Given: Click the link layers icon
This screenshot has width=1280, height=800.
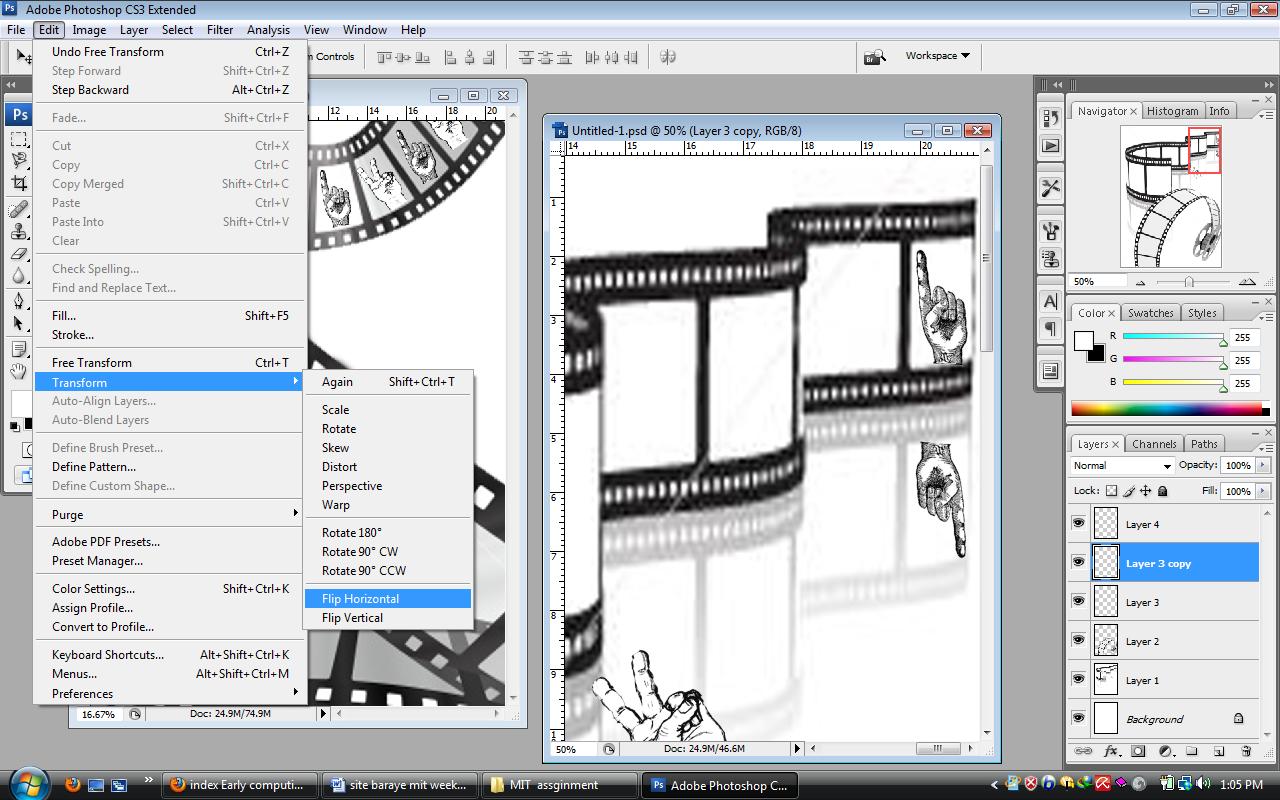Looking at the screenshot, I should (x=1083, y=751).
